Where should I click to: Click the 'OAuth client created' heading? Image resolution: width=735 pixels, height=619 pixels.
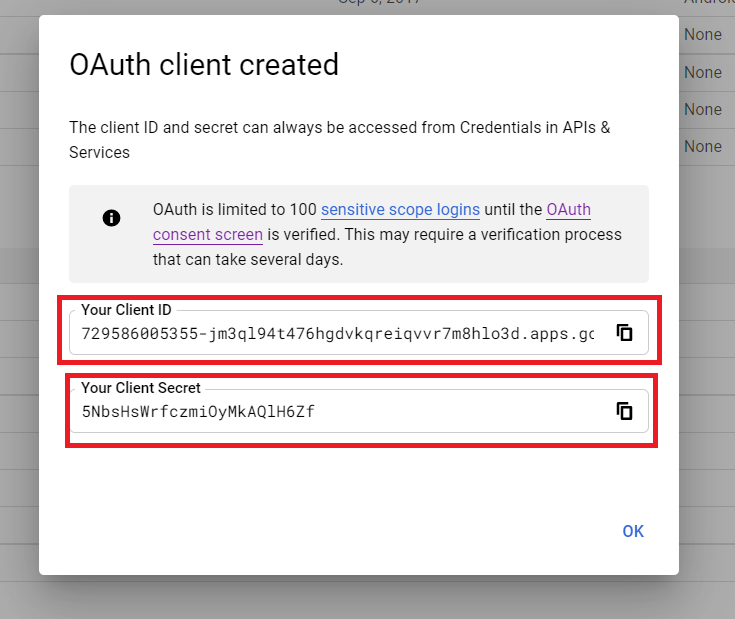click(204, 64)
